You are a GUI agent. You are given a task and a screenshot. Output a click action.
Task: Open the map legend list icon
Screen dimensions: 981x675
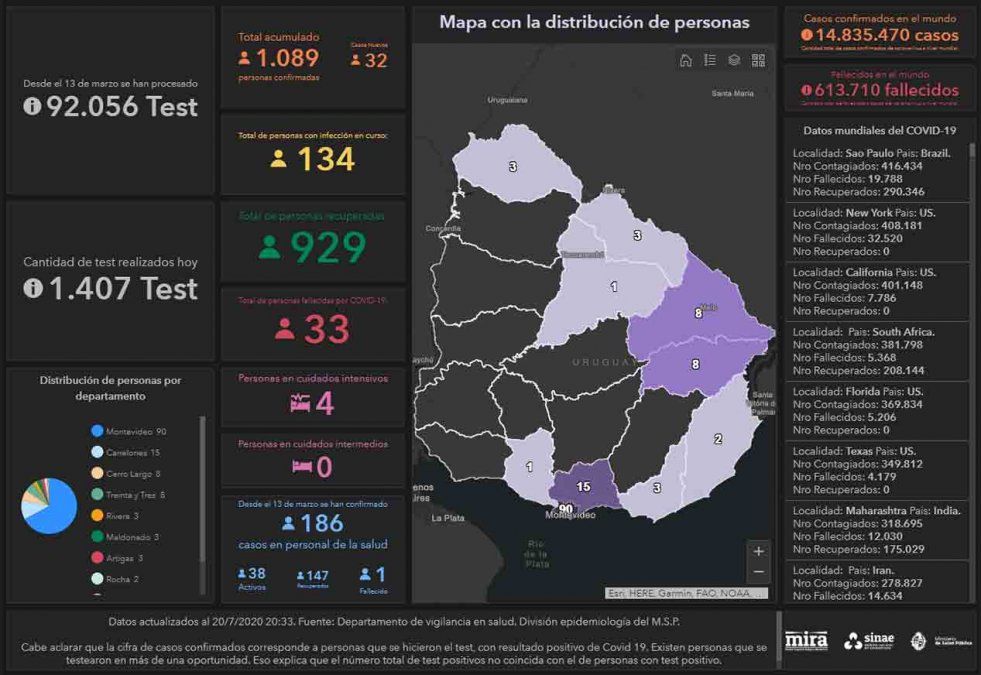(709, 60)
